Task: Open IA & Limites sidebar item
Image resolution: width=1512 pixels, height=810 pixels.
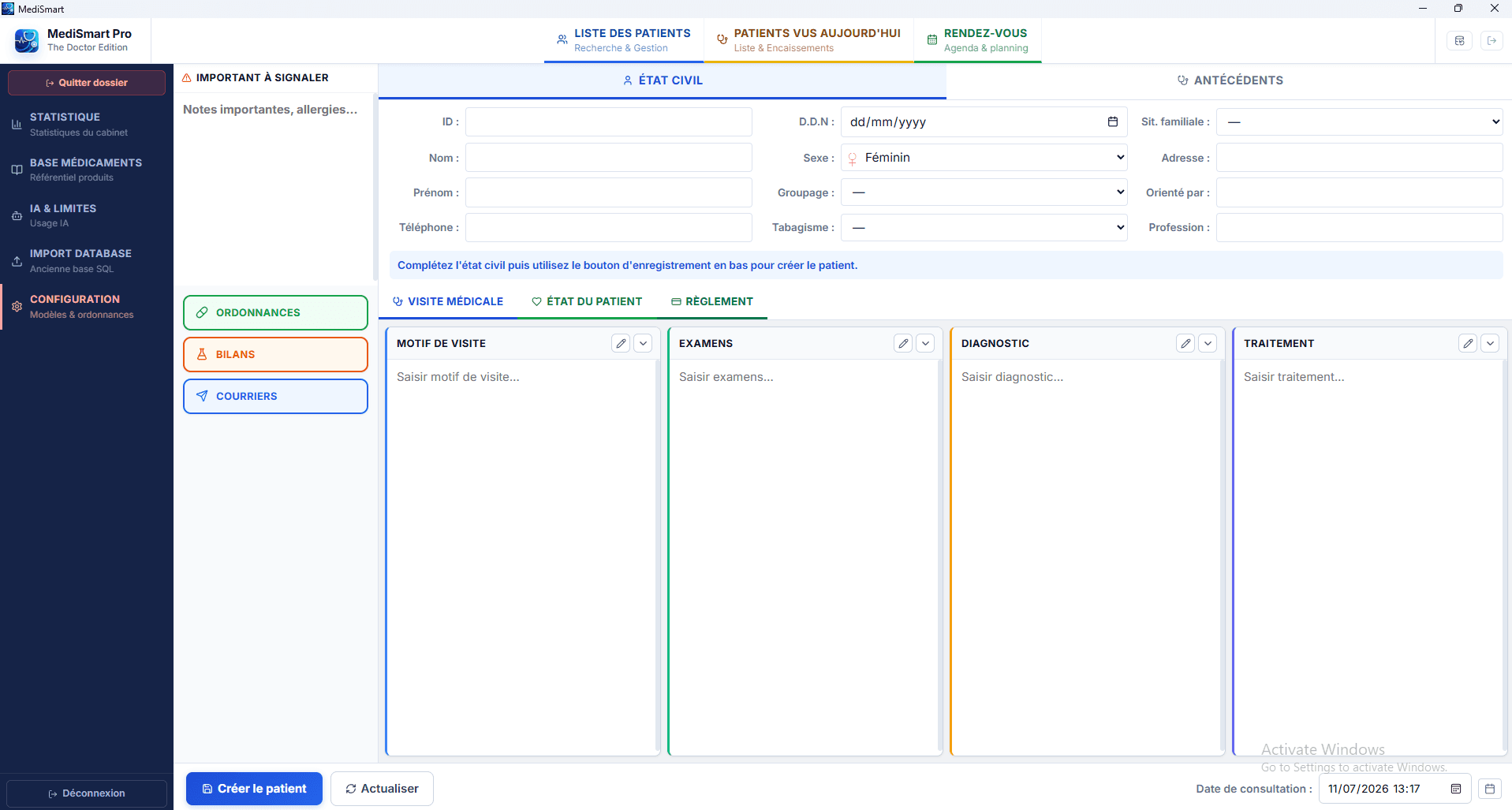Action: point(87,215)
